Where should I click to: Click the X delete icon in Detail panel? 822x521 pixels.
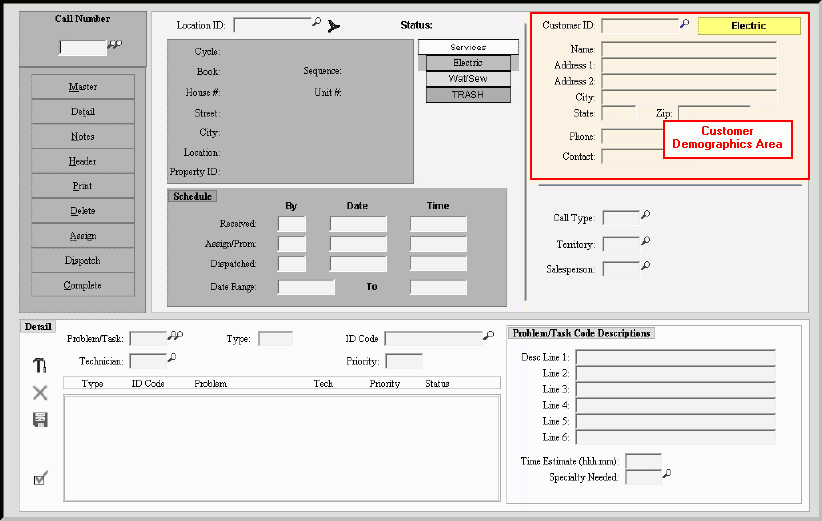[40, 393]
